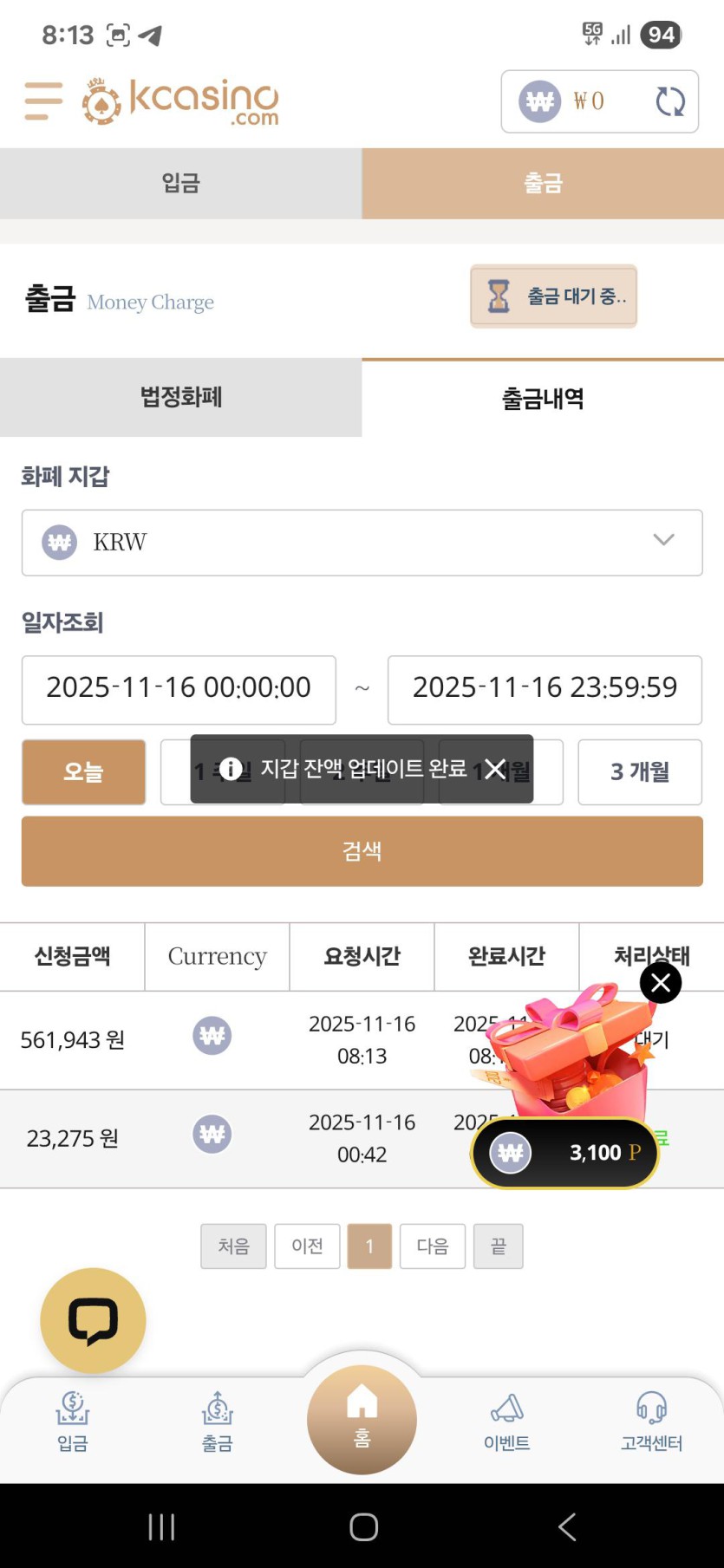The image size is (724, 1568).
Task: Tap the 출금 대기 중 status button
Action: pyautogui.click(x=553, y=296)
